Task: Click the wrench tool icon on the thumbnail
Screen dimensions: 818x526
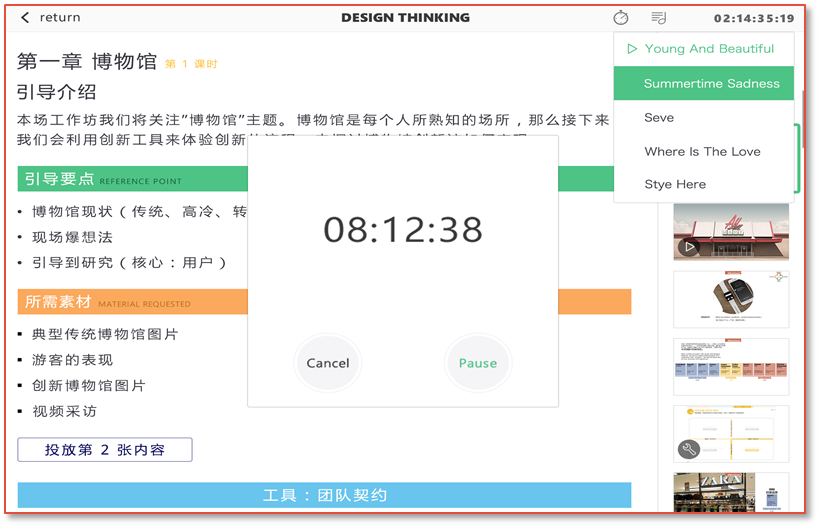Action: (687, 449)
